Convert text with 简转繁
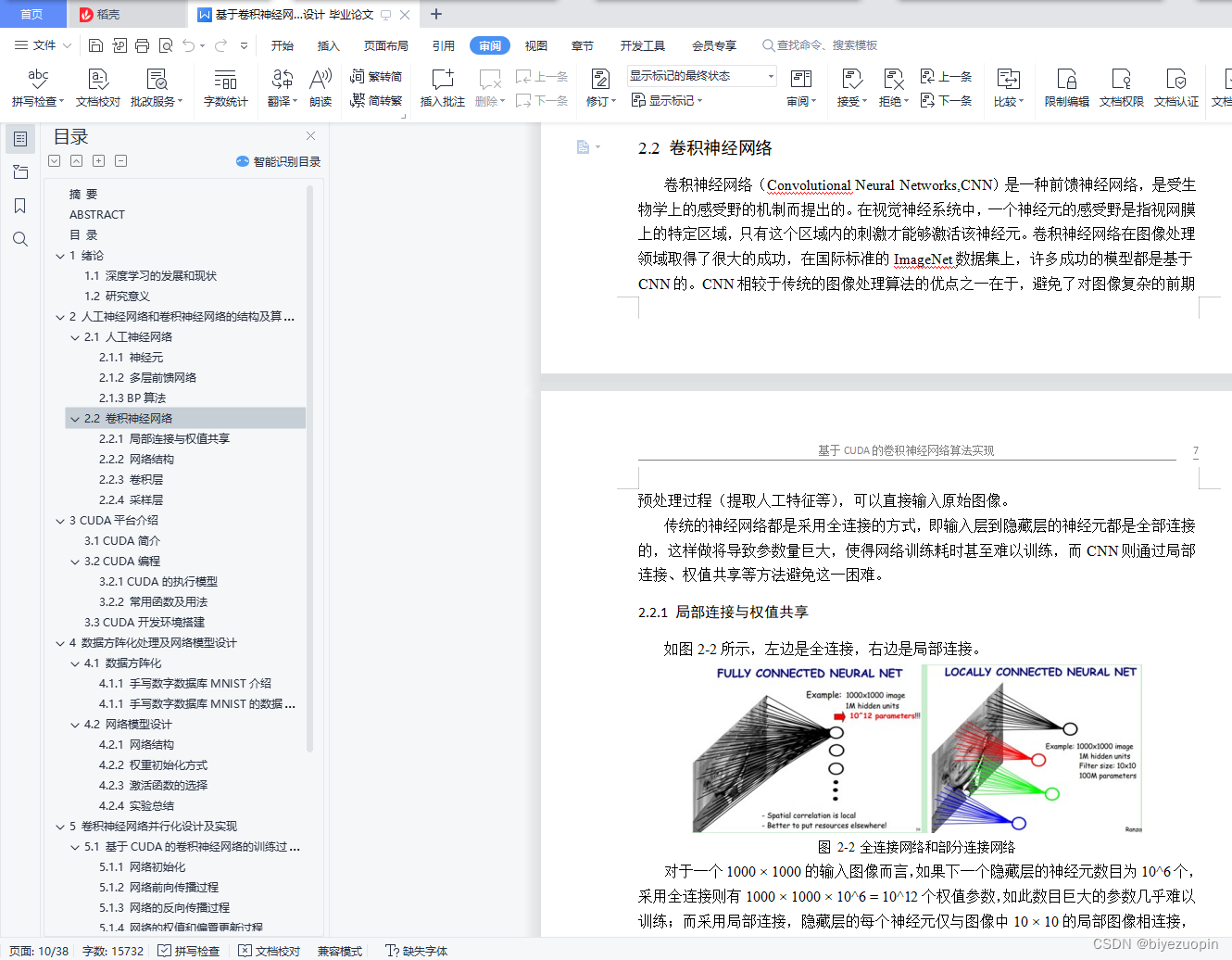This screenshot has height=960, width=1232. pos(376,101)
